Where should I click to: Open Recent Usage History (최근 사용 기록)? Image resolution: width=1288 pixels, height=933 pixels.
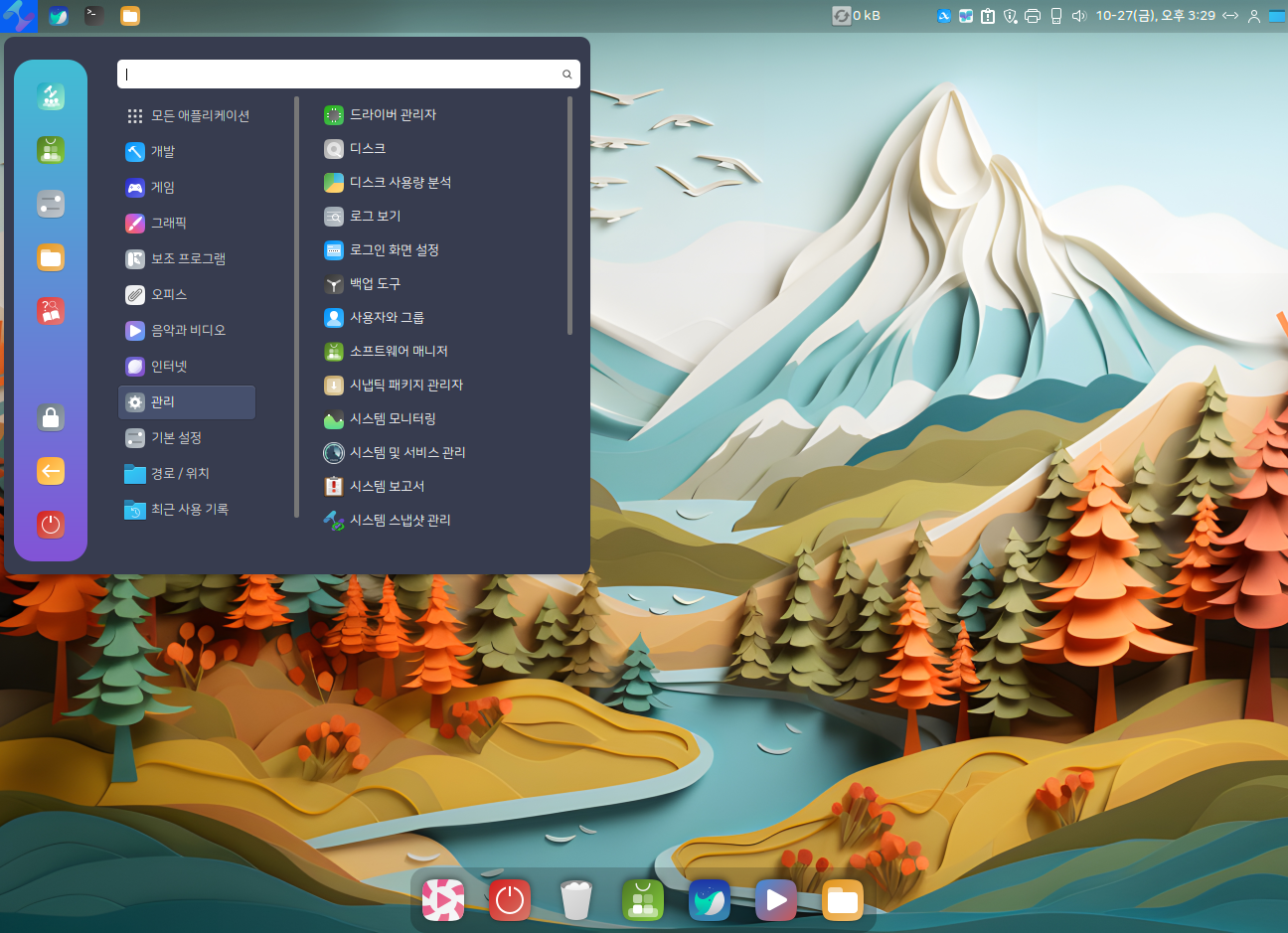(189, 510)
